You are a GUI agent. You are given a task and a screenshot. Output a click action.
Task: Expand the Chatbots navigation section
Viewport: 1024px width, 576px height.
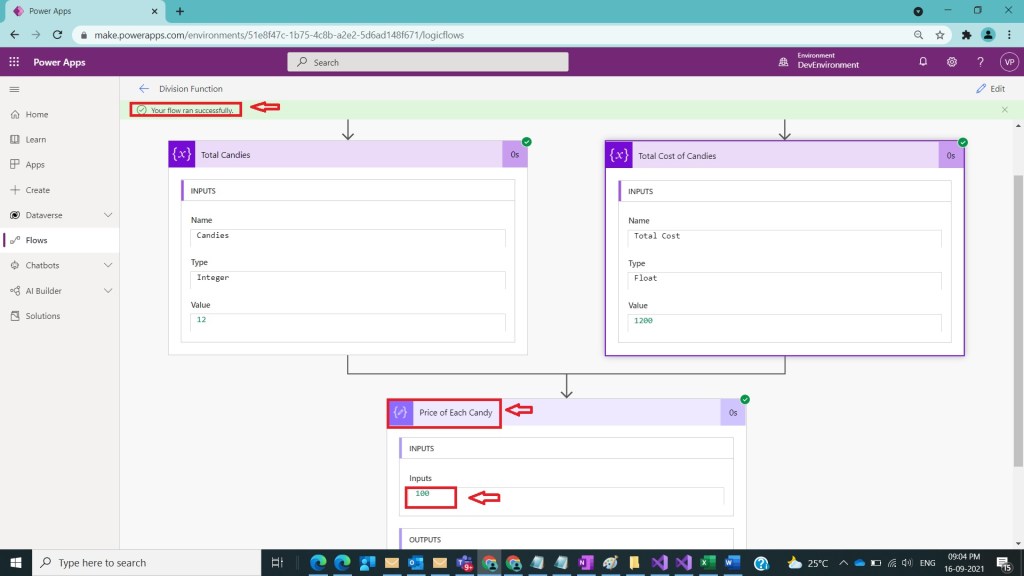[108, 265]
